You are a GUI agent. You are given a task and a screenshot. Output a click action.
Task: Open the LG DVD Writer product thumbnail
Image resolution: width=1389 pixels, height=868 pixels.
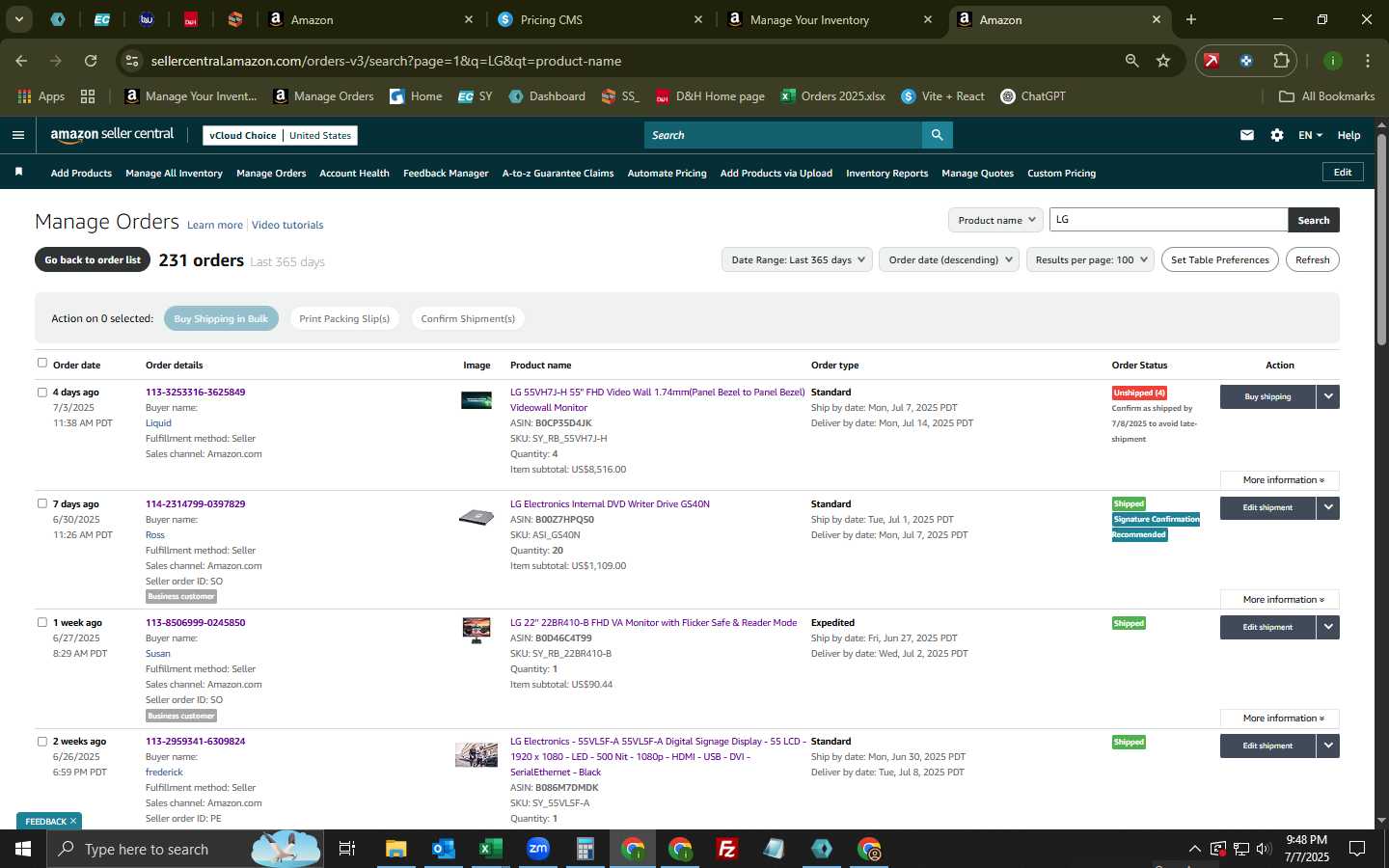coord(477,517)
